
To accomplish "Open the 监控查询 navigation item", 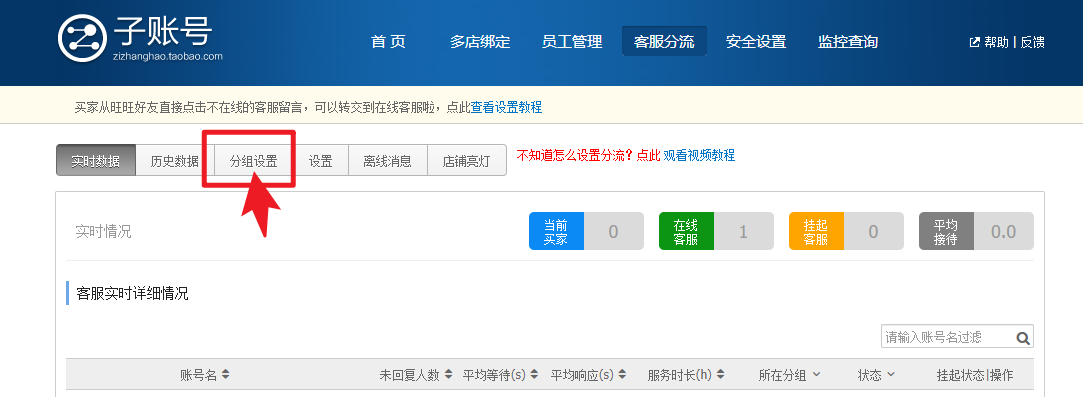I will [x=847, y=41].
